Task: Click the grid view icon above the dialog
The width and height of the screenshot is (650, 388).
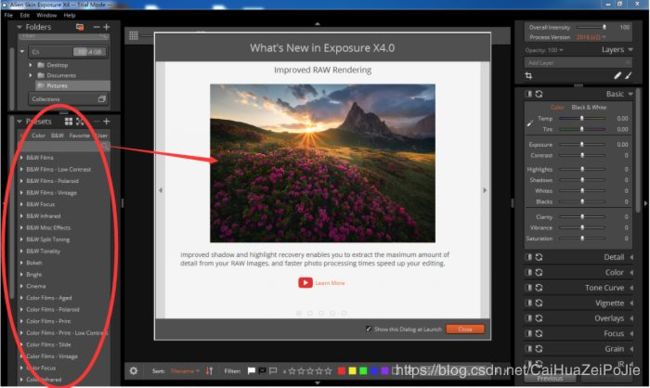Action: tap(133, 36)
